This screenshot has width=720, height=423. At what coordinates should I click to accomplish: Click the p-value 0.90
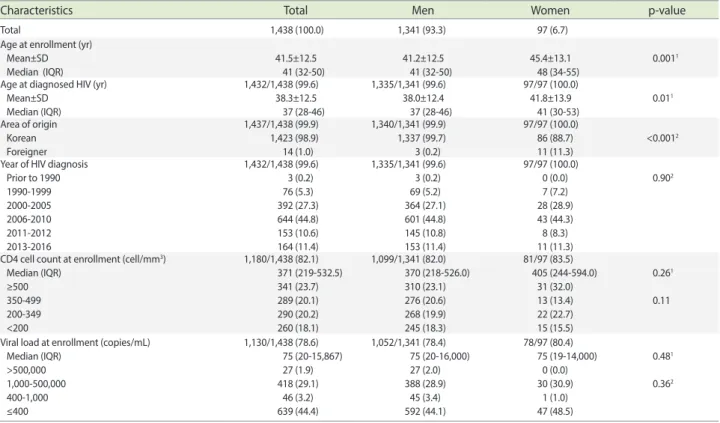point(663,178)
